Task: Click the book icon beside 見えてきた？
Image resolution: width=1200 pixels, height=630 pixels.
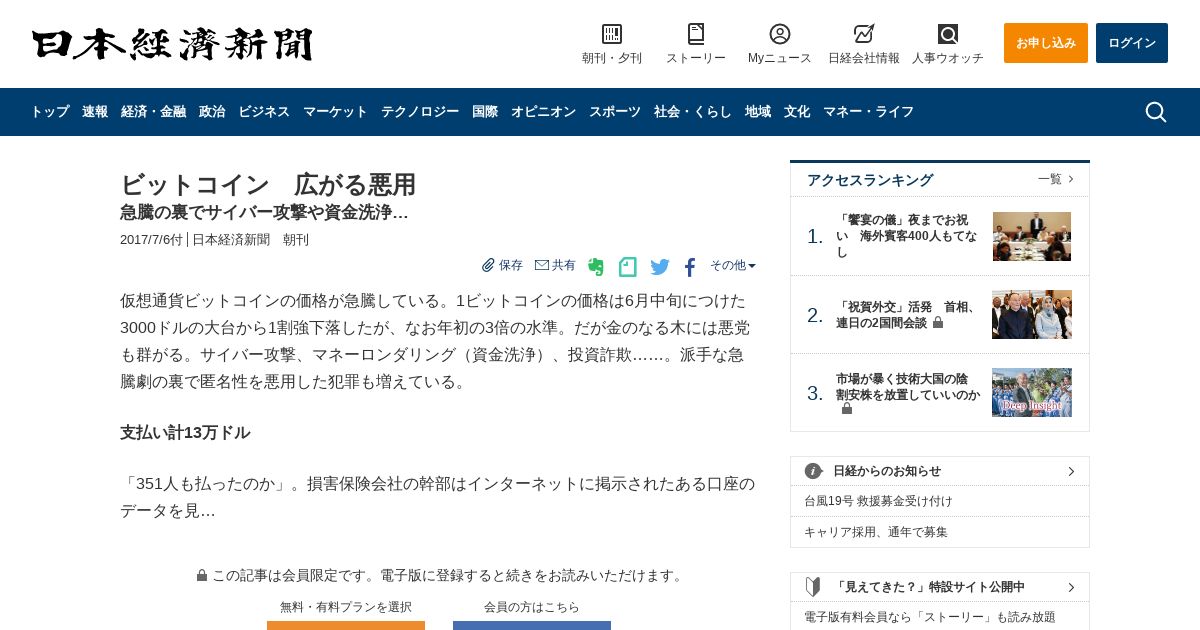Action: click(813, 587)
